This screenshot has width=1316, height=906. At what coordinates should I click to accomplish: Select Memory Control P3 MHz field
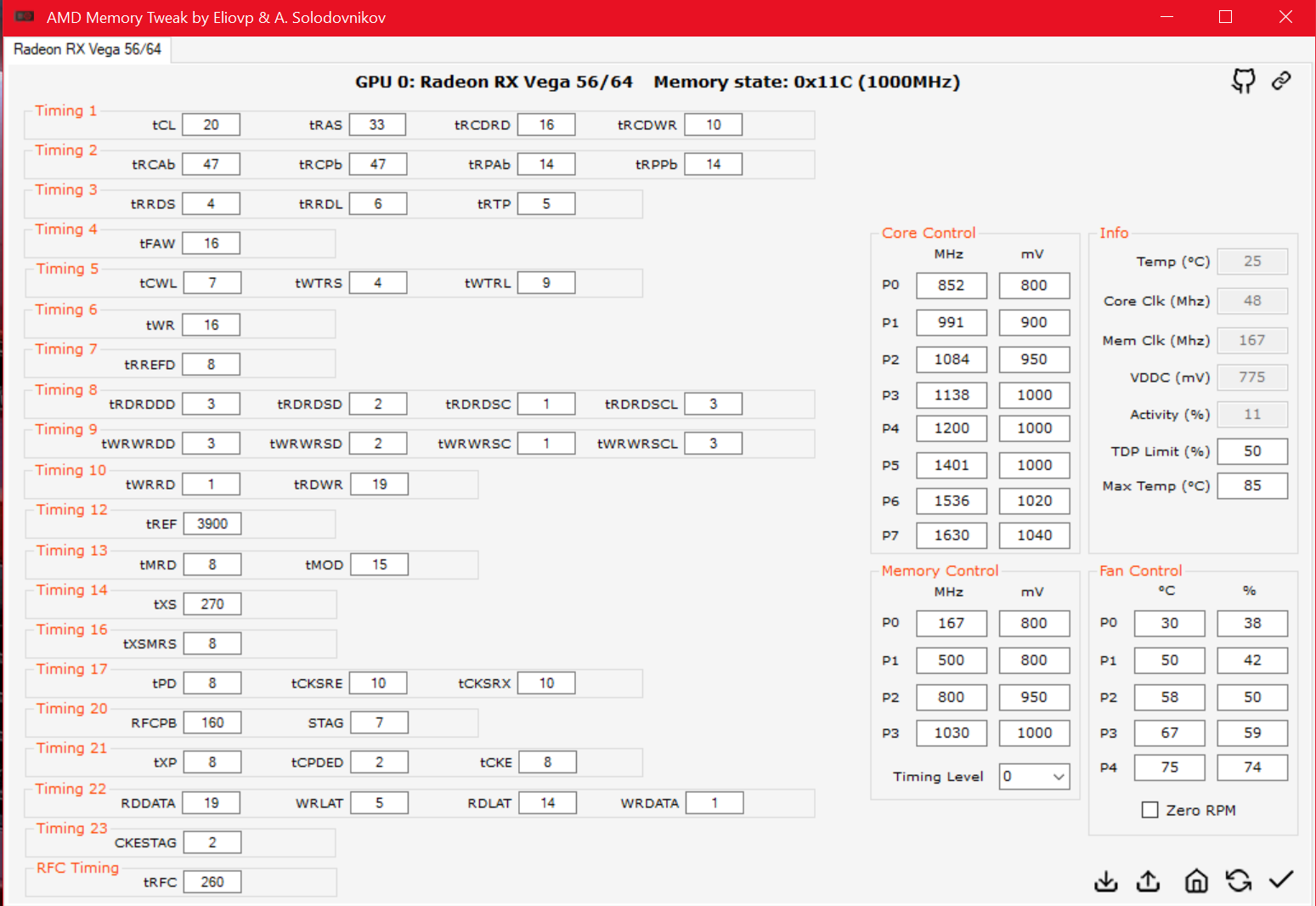[x=952, y=733]
